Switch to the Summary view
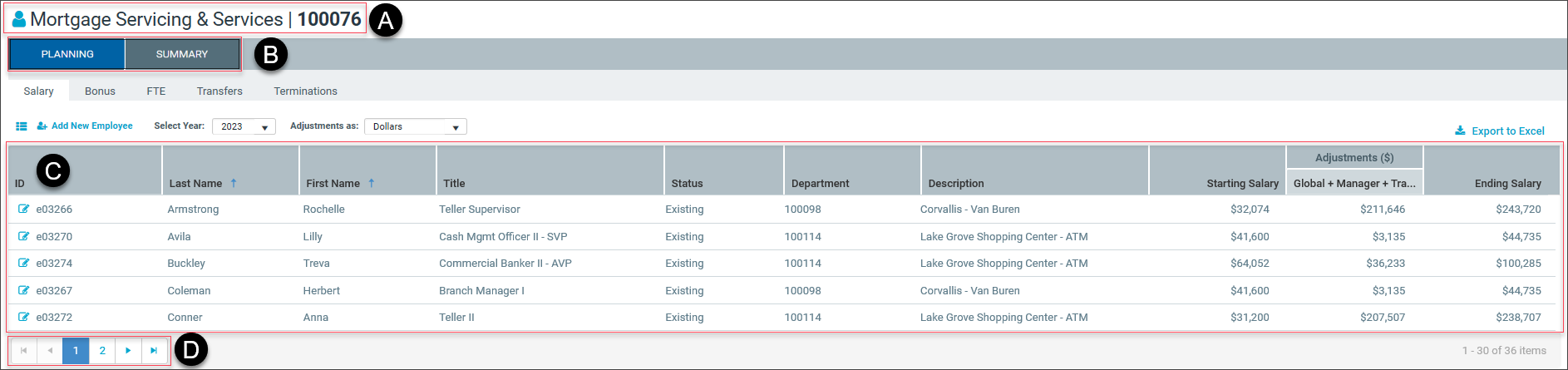1568x370 pixels. 182,54
